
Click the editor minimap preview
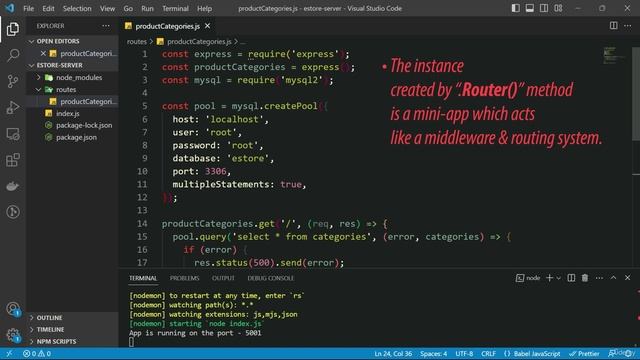pos(614,56)
